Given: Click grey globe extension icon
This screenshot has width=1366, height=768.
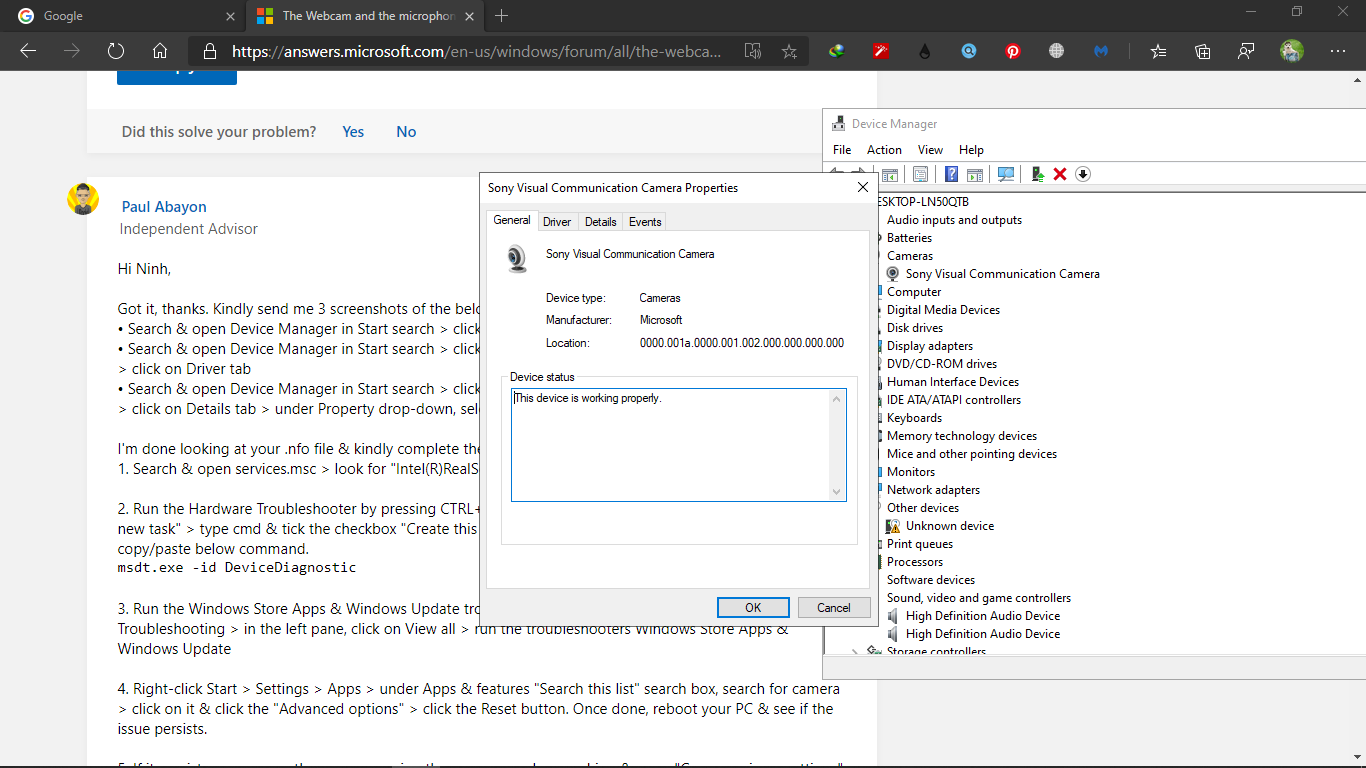Looking at the screenshot, I should [x=1057, y=51].
